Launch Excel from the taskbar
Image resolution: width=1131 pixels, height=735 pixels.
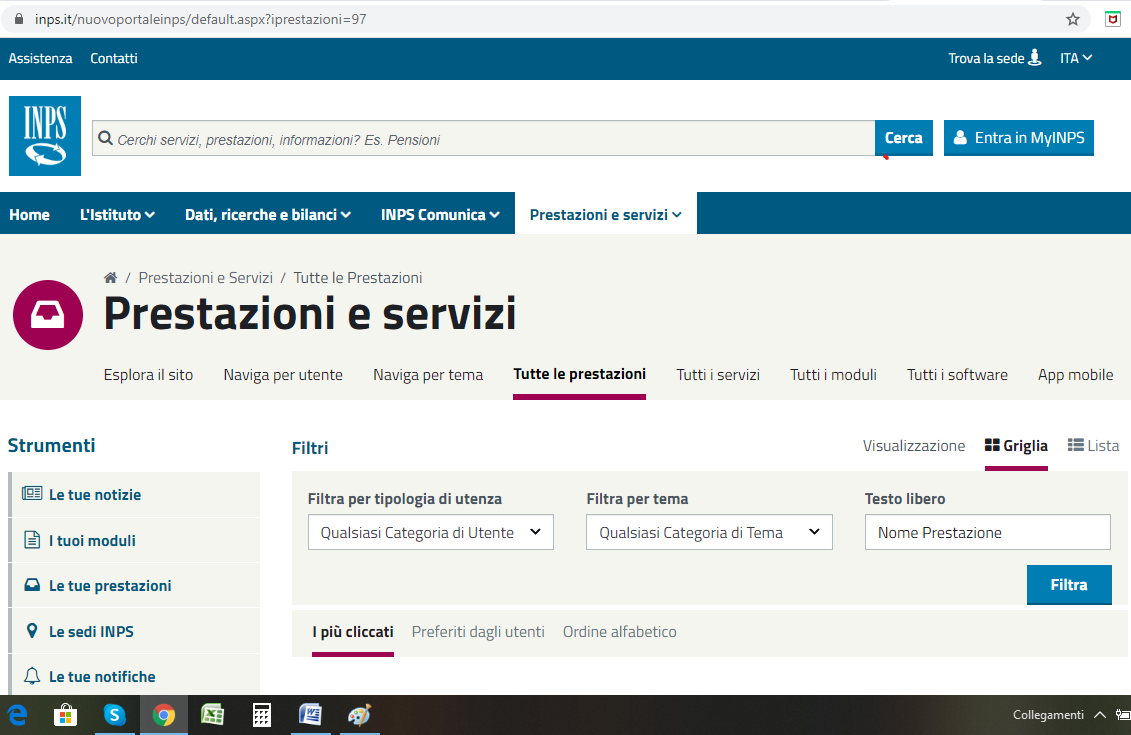tap(212, 715)
